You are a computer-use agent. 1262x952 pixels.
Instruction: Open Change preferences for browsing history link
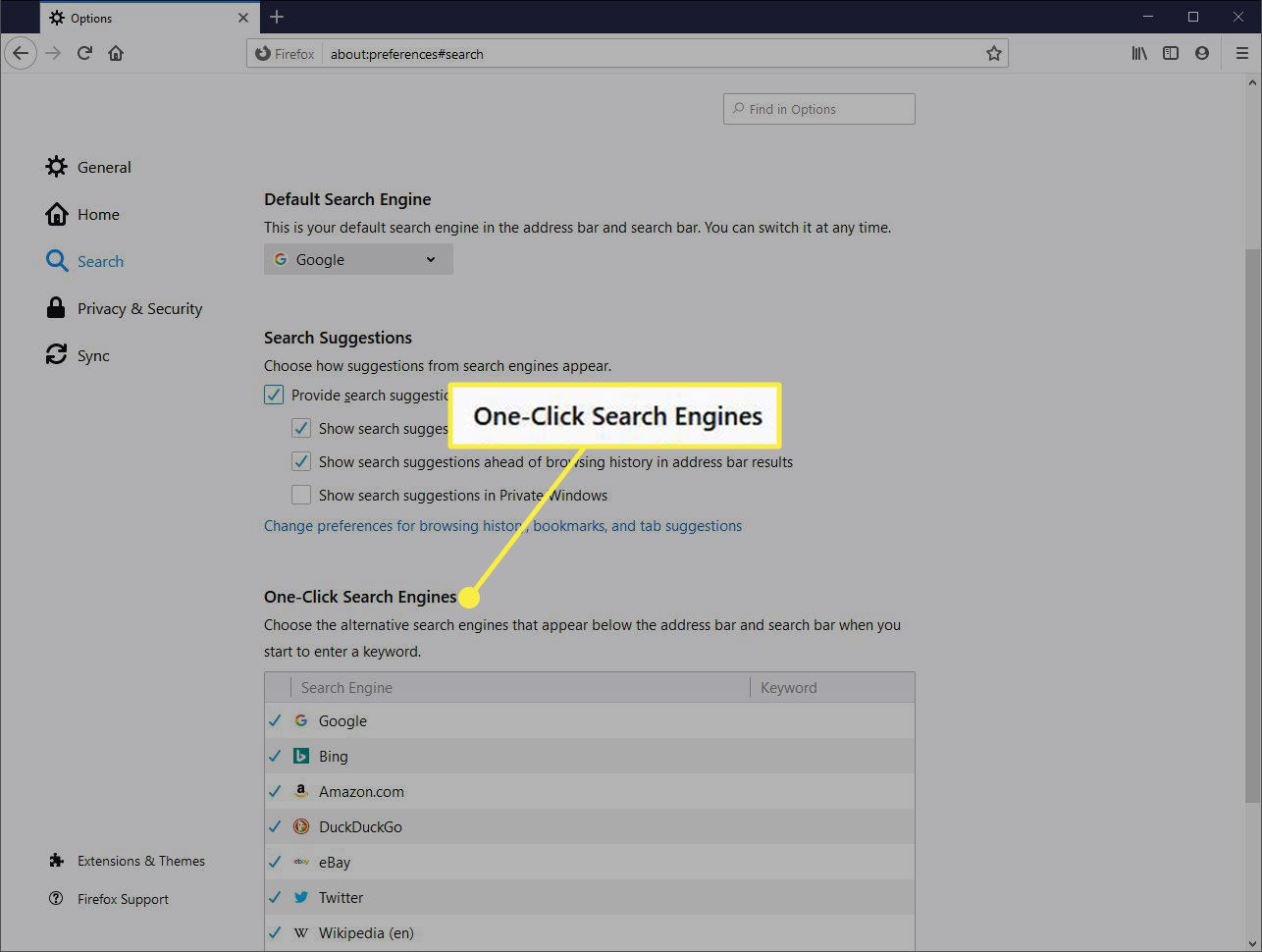click(502, 526)
